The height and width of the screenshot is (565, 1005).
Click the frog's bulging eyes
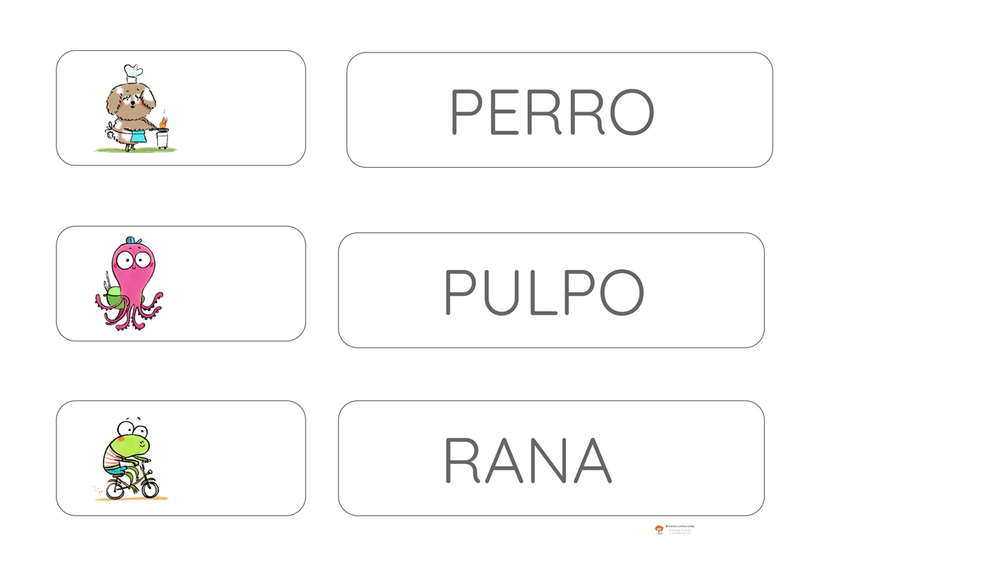coord(133,427)
